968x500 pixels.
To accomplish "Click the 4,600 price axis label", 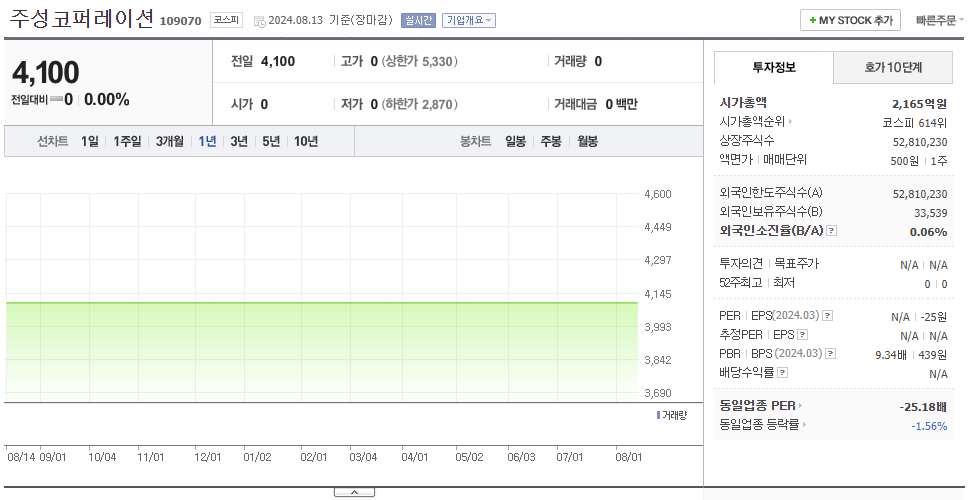I will point(657,194).
